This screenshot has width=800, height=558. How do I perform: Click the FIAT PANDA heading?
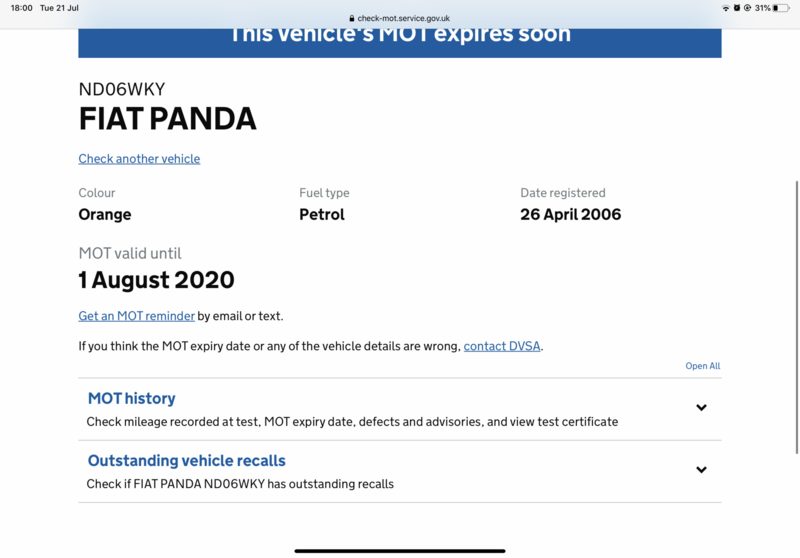point(168,119)
